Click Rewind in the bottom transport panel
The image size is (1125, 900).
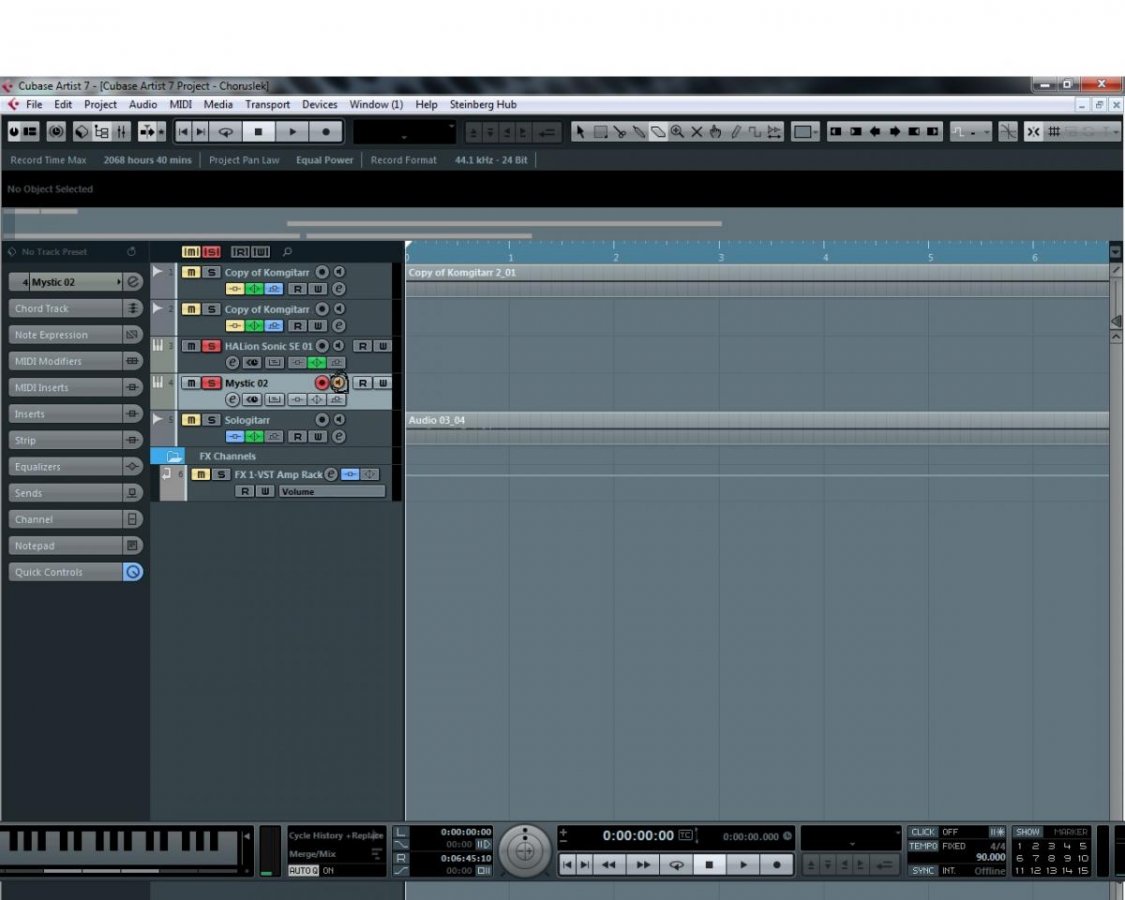tap(608, 865)
